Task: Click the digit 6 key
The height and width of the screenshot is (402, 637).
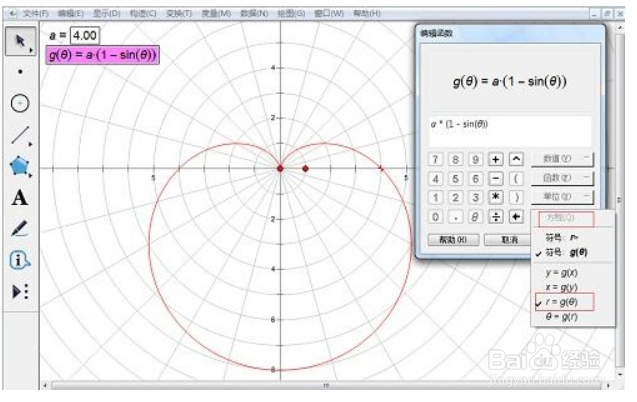Action: point(475,178)
